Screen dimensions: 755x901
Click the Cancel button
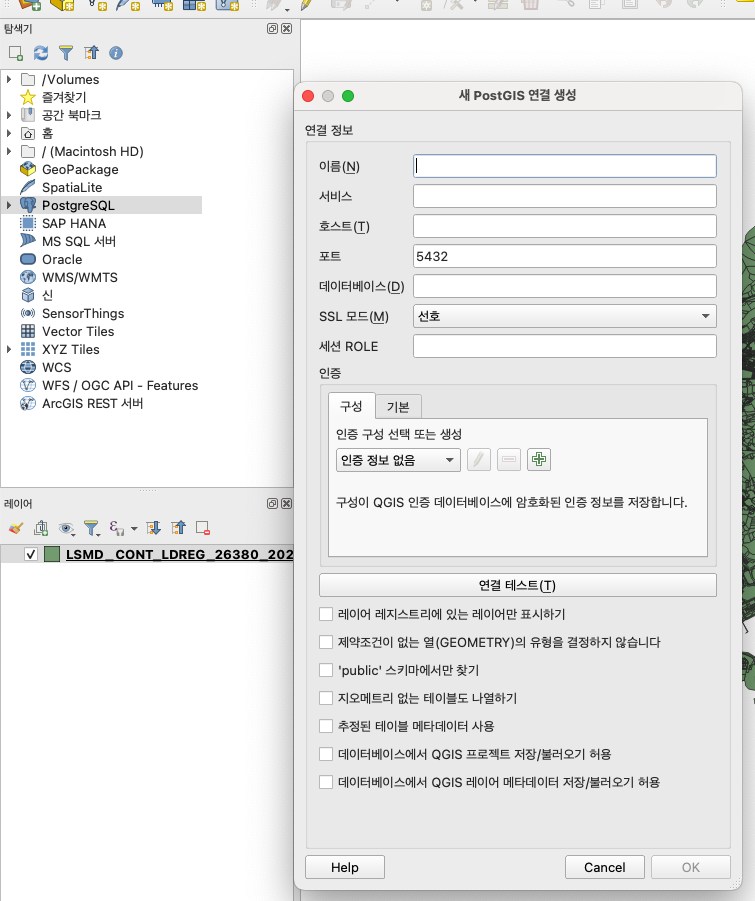point(604,867)
